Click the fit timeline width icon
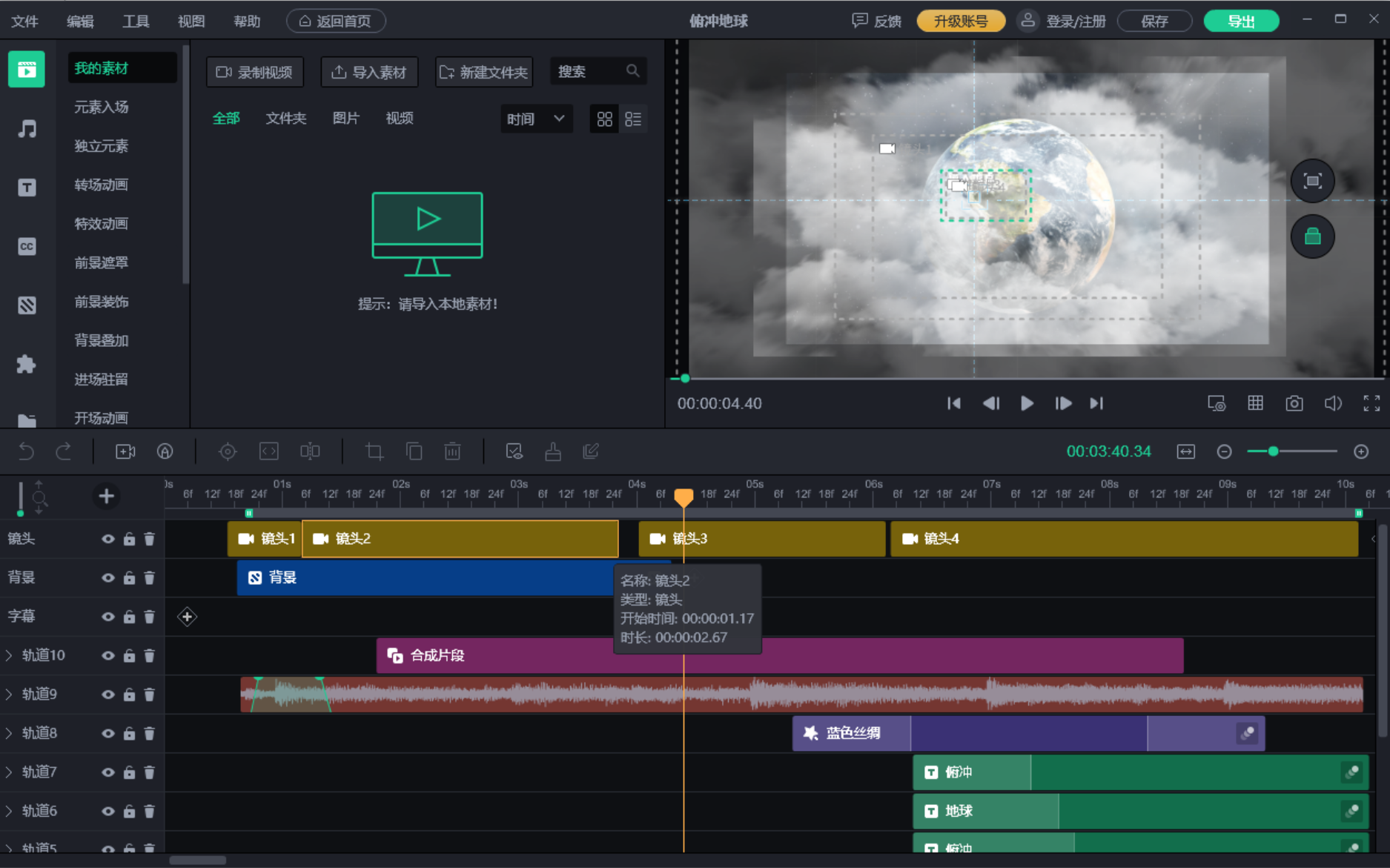Image resolution: width=1390 pixels, height=868 pixels. pos(1186,451)
